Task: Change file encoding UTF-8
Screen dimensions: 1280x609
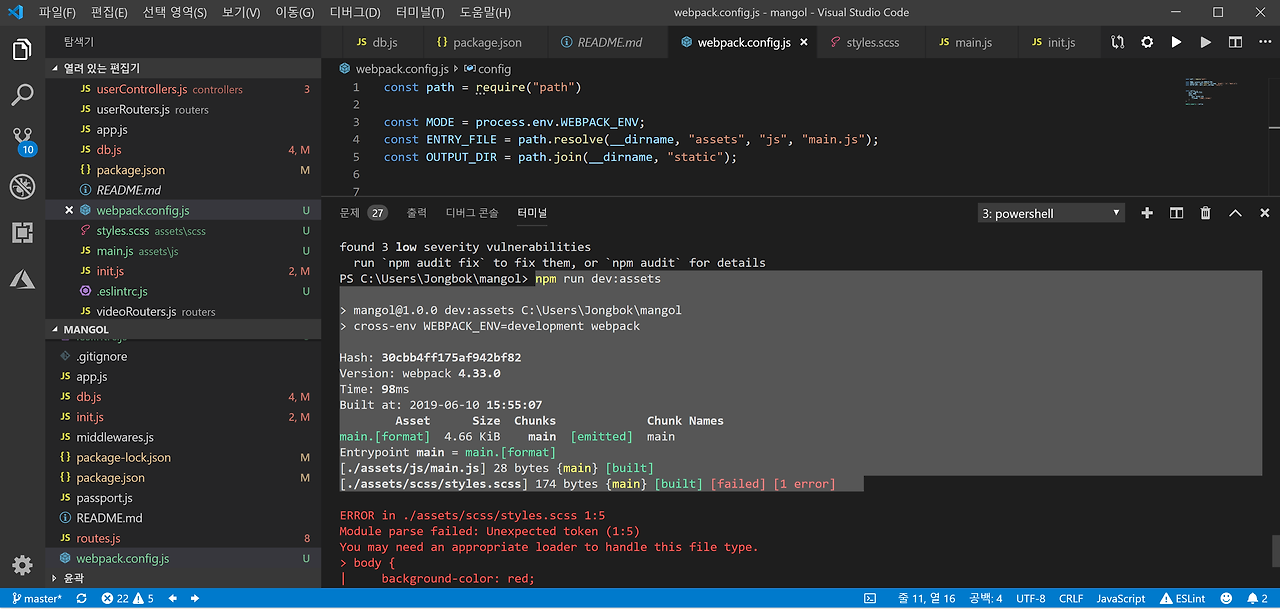Action: pos(1030,598)
